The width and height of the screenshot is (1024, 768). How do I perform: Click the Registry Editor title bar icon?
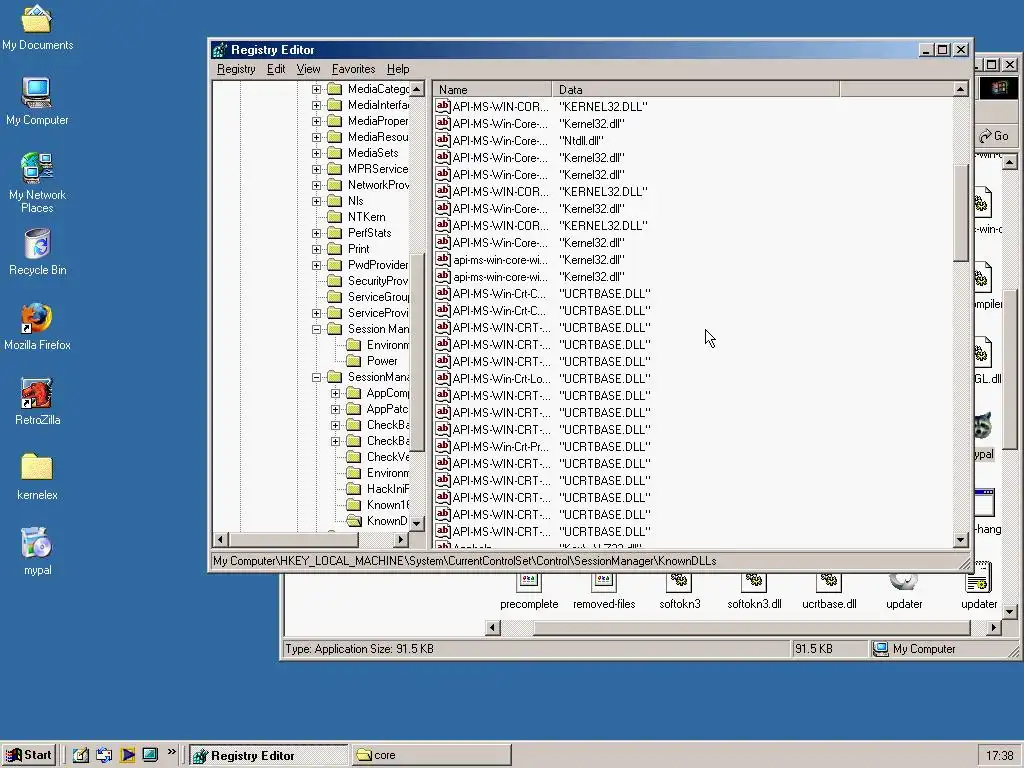point(220,50)
